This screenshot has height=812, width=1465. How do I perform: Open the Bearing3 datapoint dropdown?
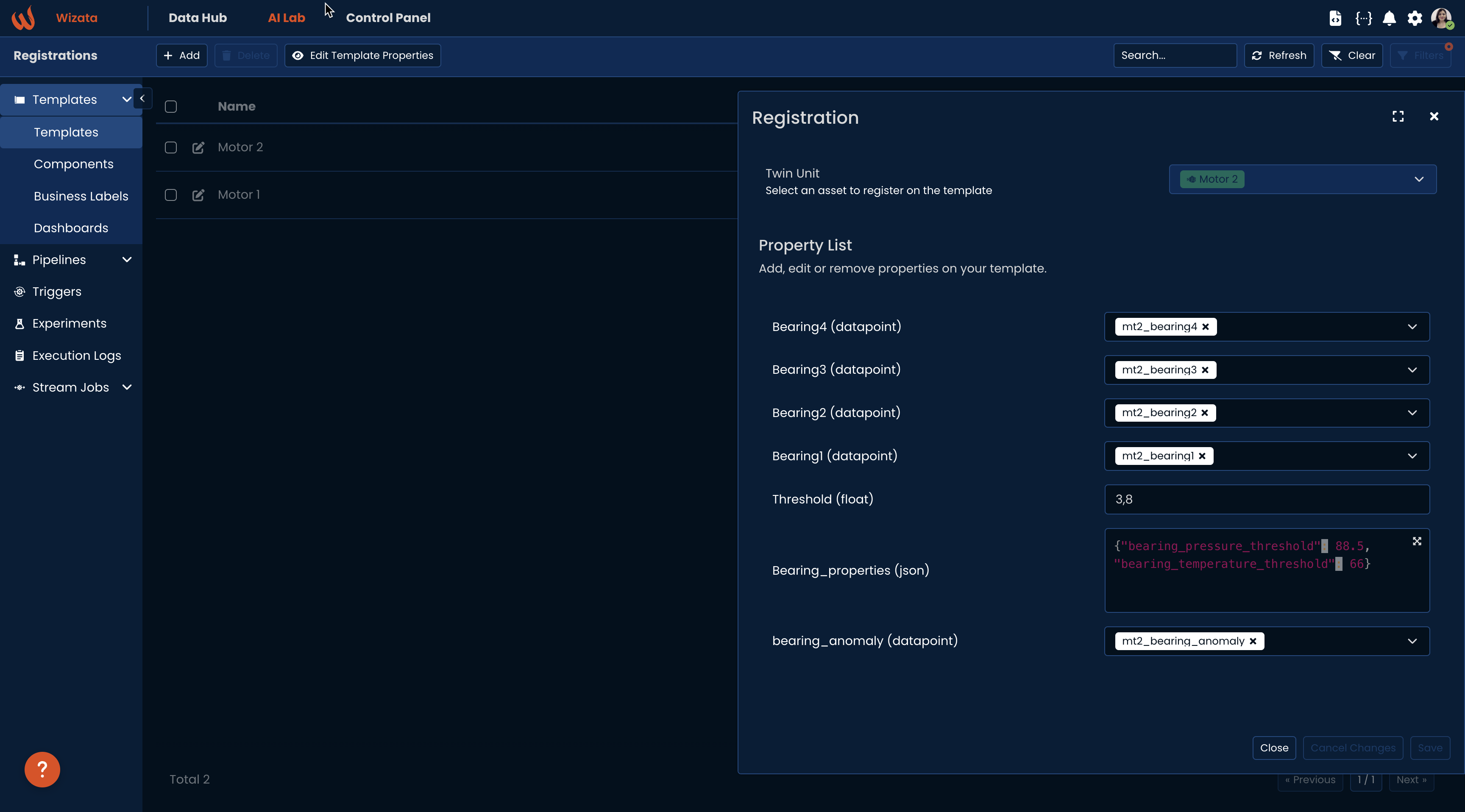pos(1412,370)
